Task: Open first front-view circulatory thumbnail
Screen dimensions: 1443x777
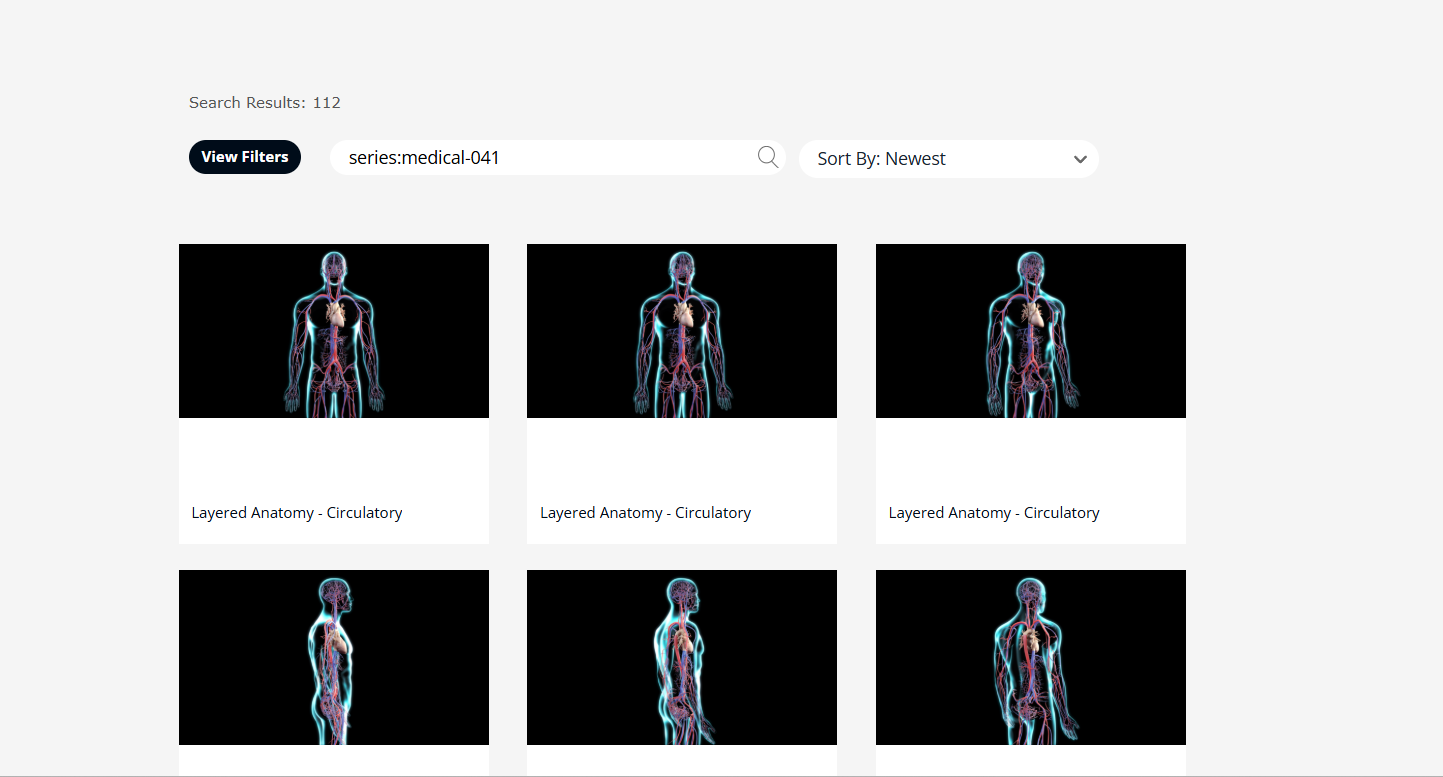Action: pos(333,331)
